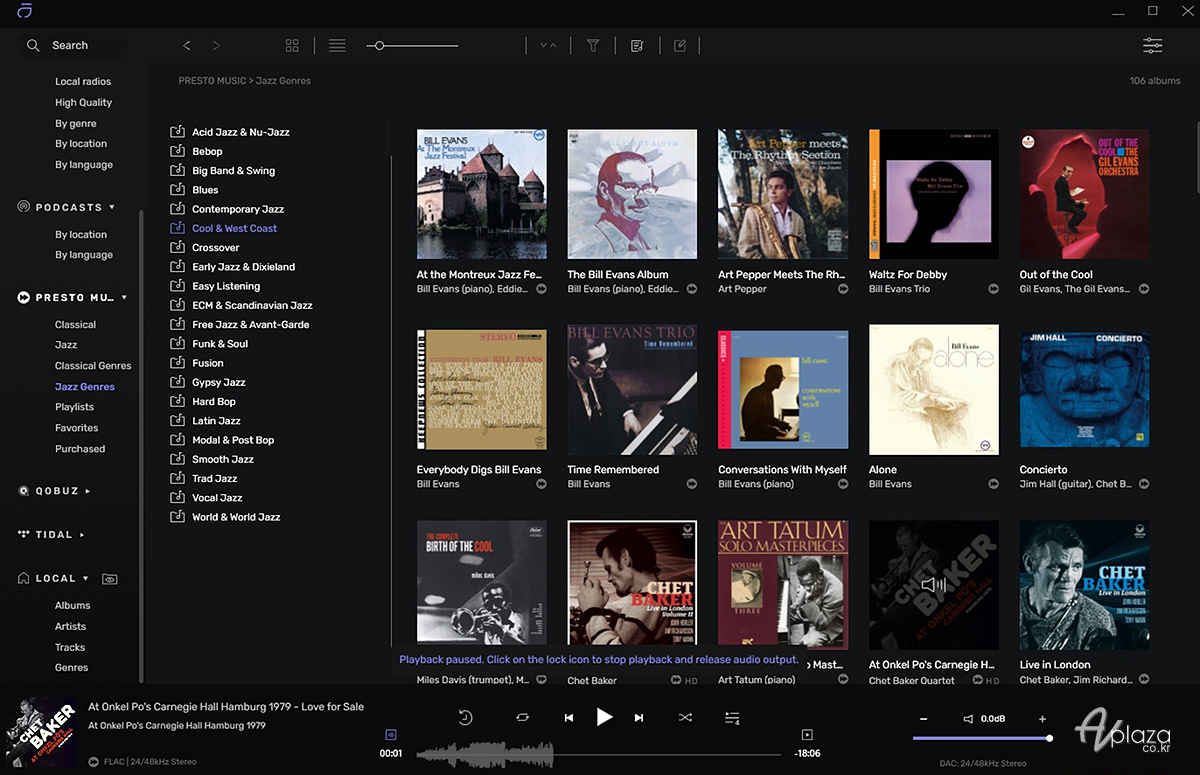Go back with the left arrow button
1200x775 pixels.
click(x=187, y=45)
